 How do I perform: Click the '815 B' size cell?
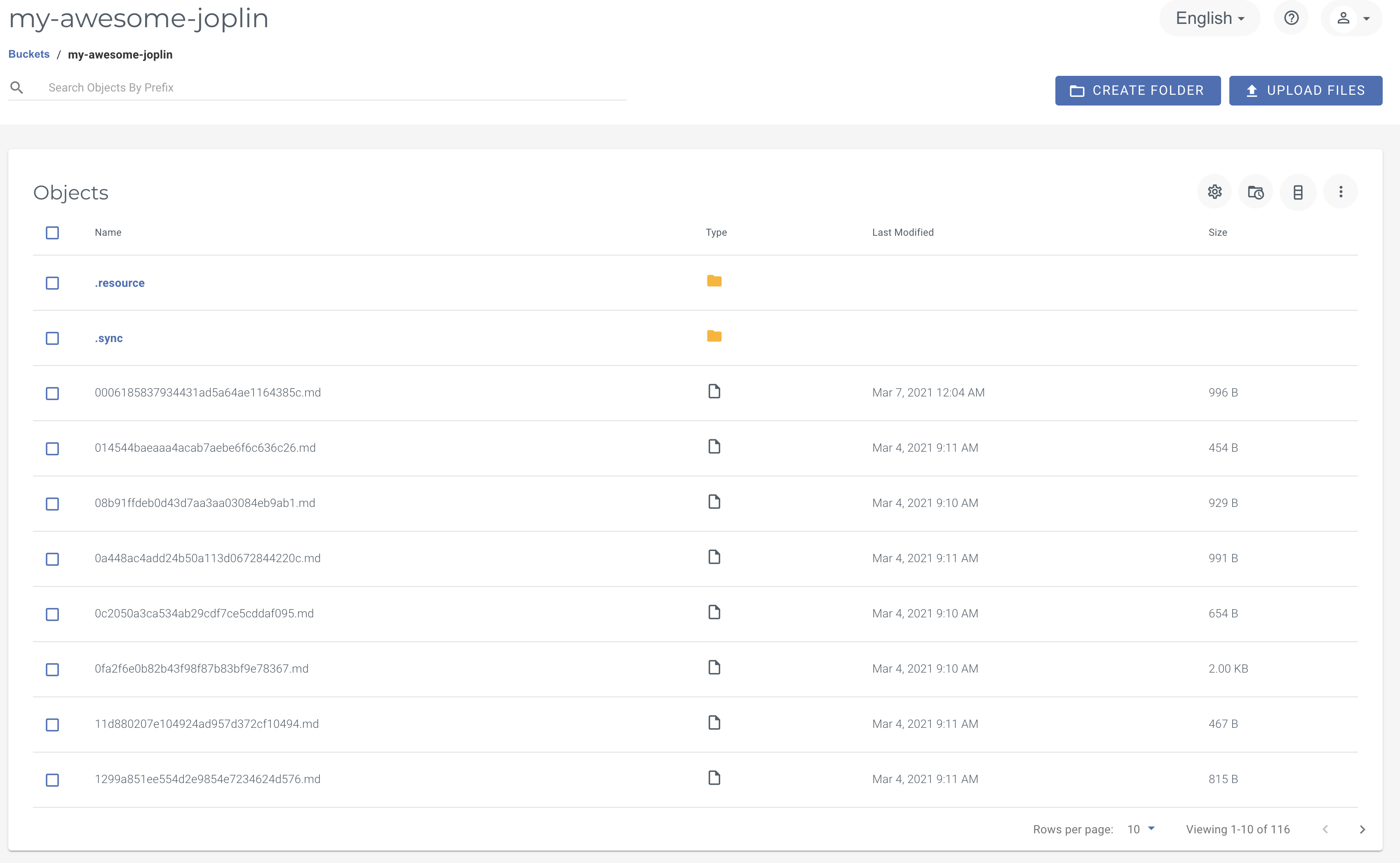(1223, 779)
